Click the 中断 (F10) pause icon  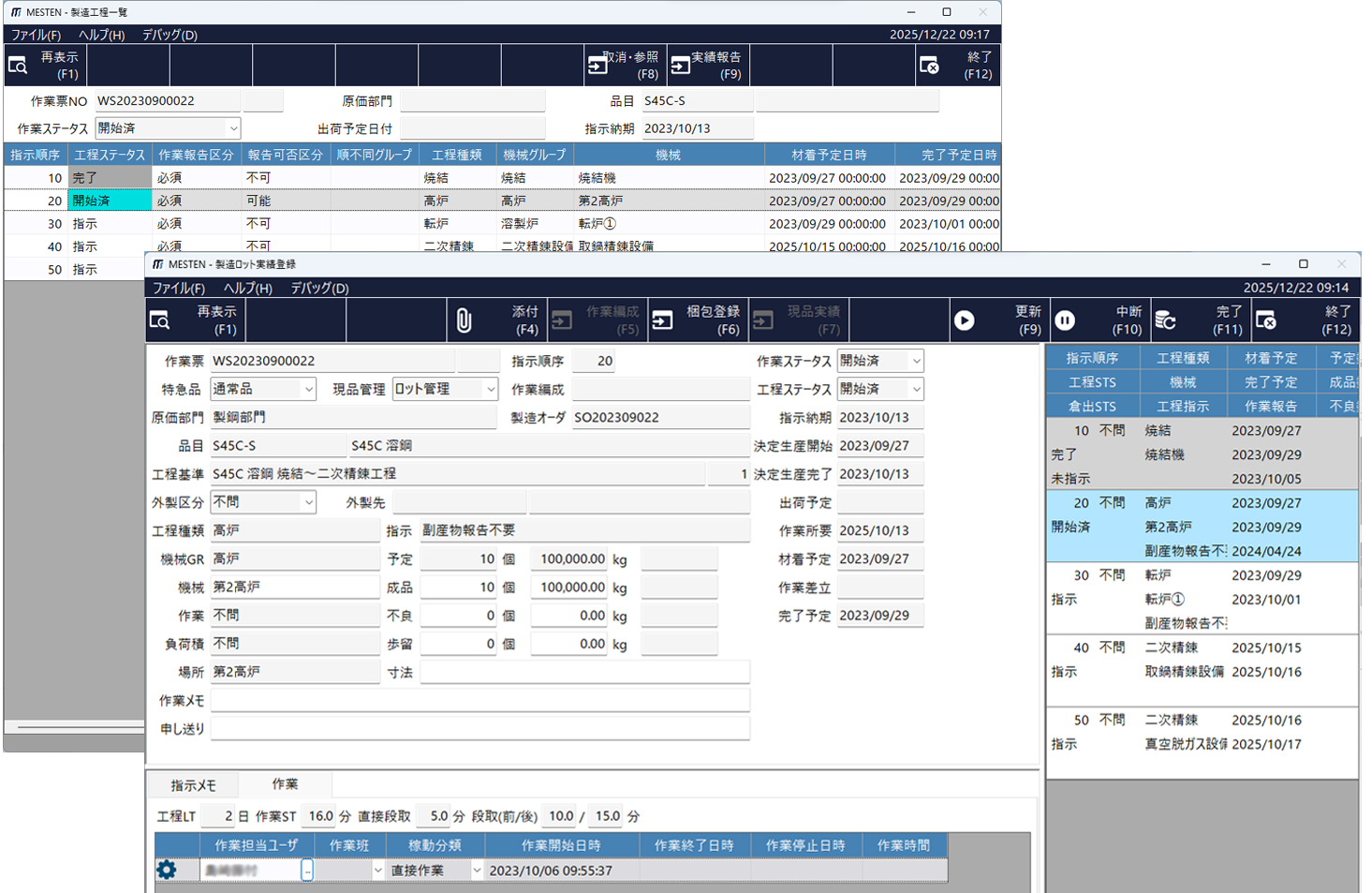pyautogui.click(x=1066, y=320)
